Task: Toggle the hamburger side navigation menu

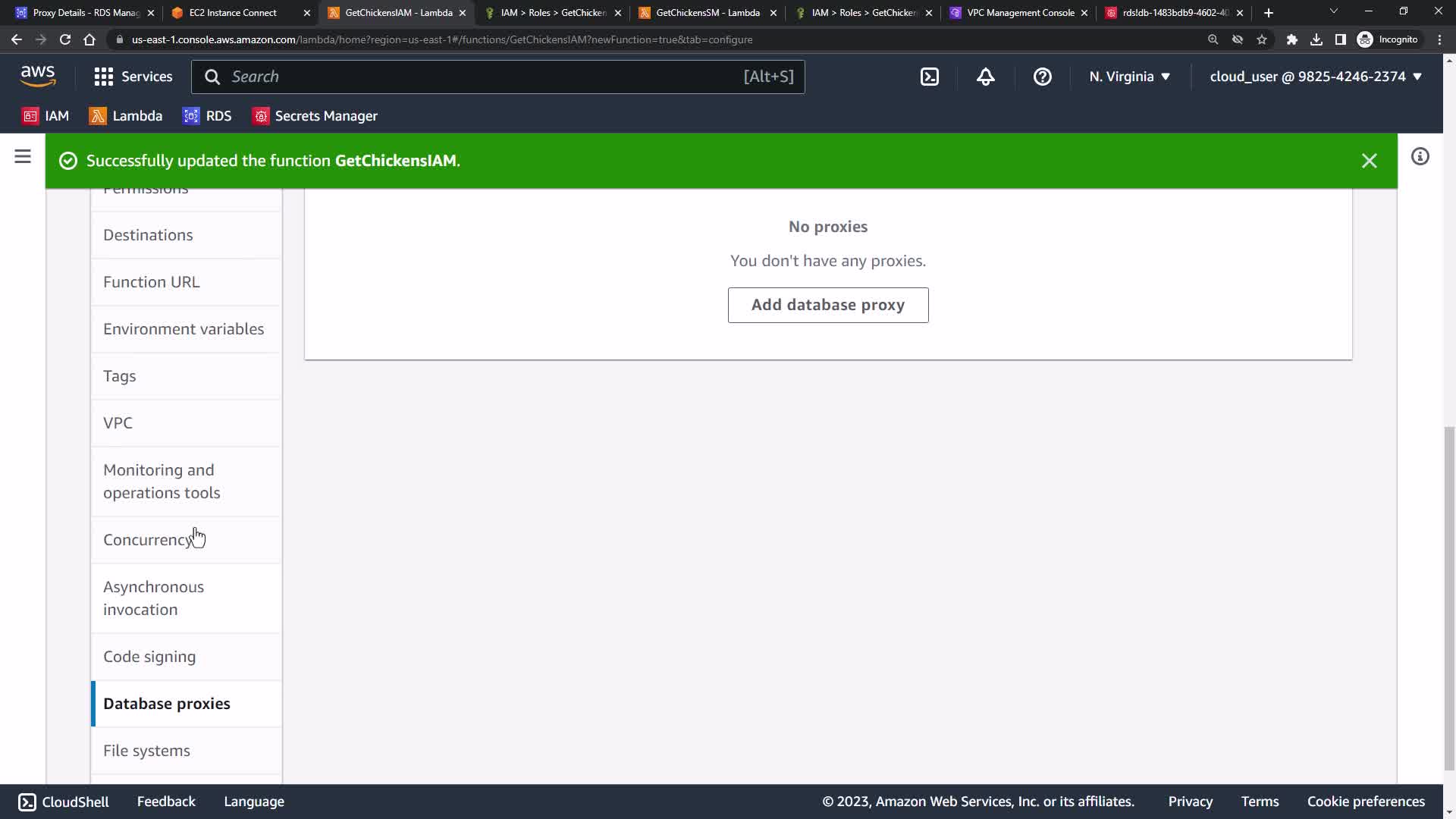Action: coord(23,157)
